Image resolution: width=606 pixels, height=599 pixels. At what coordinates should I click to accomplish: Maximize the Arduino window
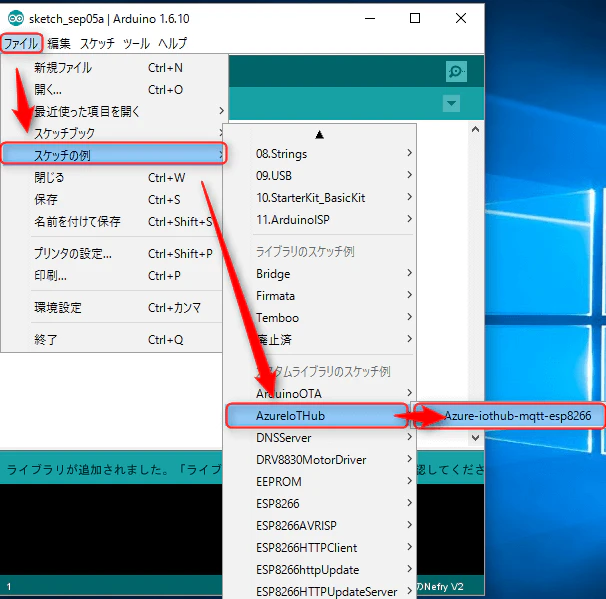[415, 18]
